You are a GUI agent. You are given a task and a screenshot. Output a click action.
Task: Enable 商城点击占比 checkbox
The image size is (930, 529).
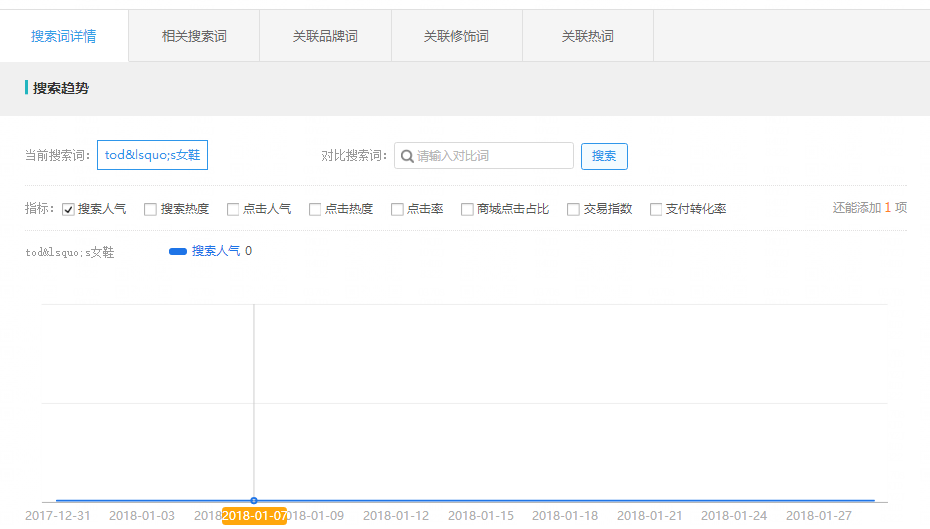(467, 210)
